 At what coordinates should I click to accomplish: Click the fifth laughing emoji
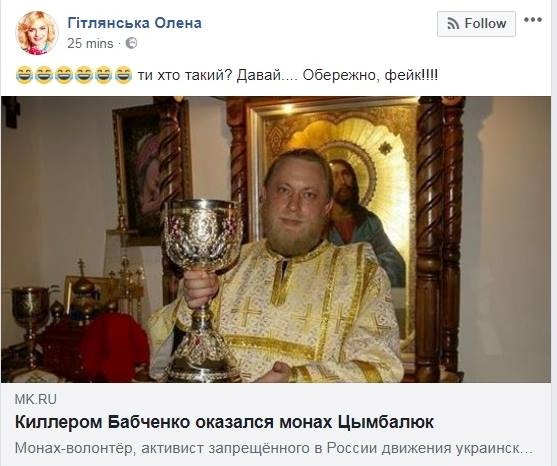click(104, 75)
